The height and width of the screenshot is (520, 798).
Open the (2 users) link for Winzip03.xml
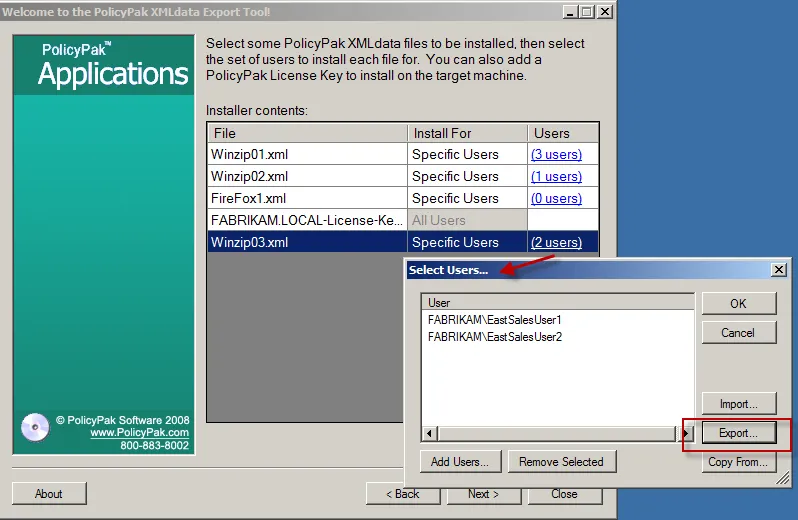(x=556, y=242)
